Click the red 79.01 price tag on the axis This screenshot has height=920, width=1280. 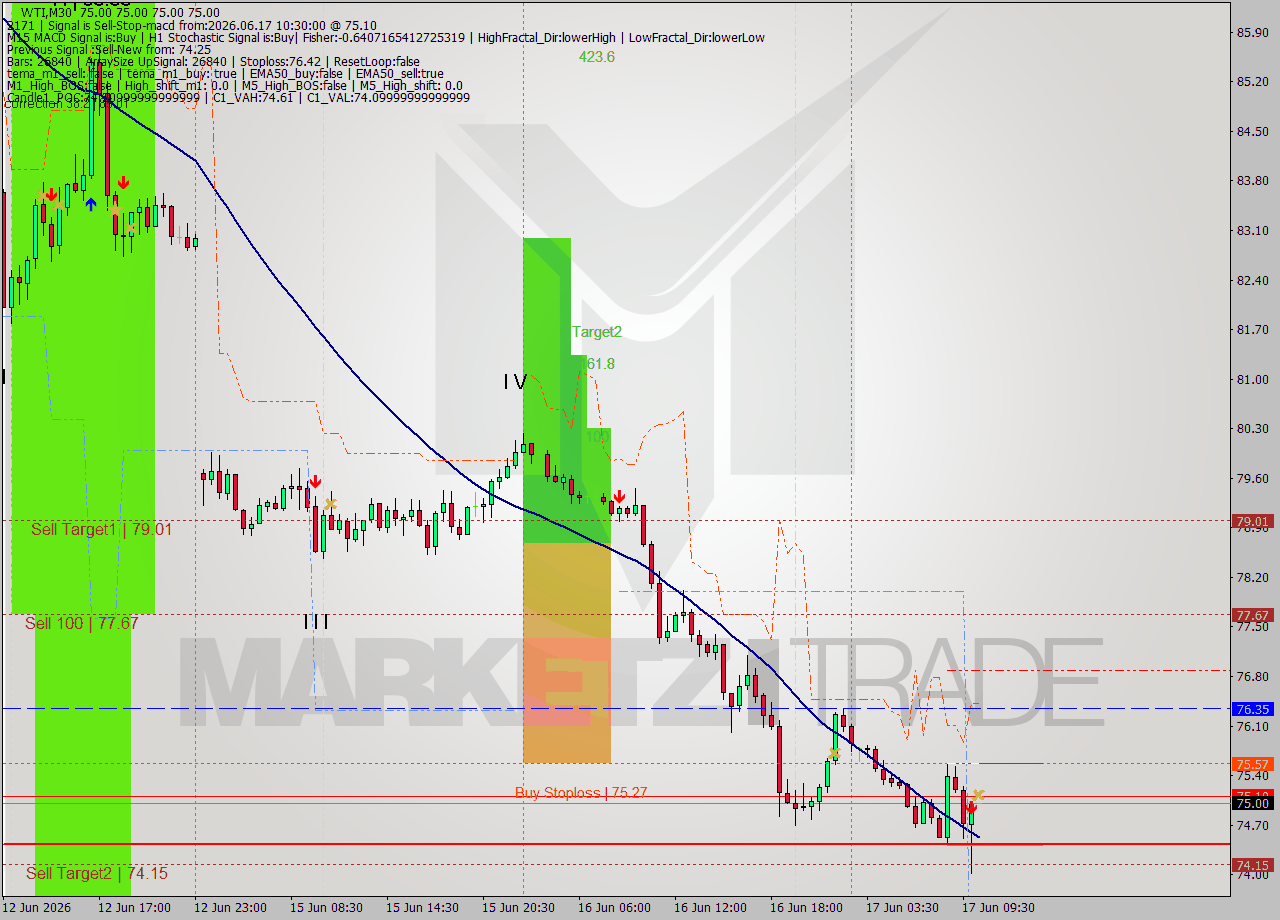(x=1253, y=521)
